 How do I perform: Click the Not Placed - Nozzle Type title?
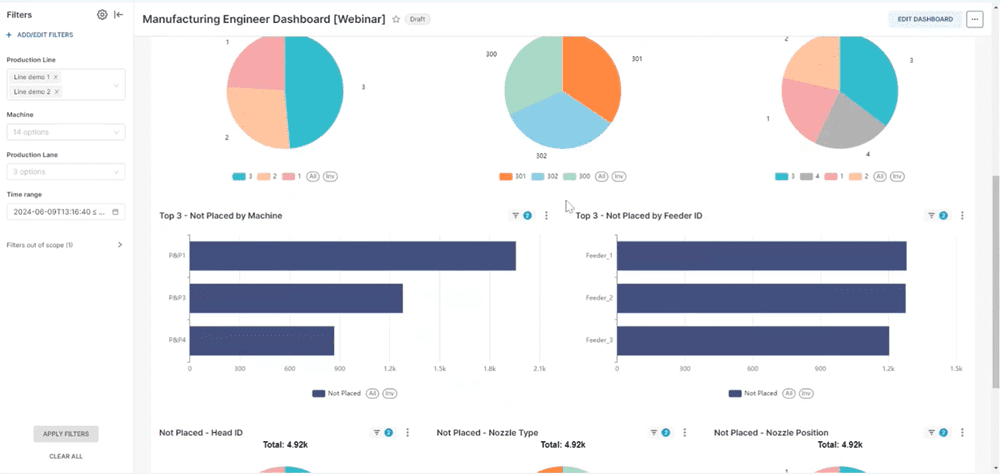coord(487,433)
